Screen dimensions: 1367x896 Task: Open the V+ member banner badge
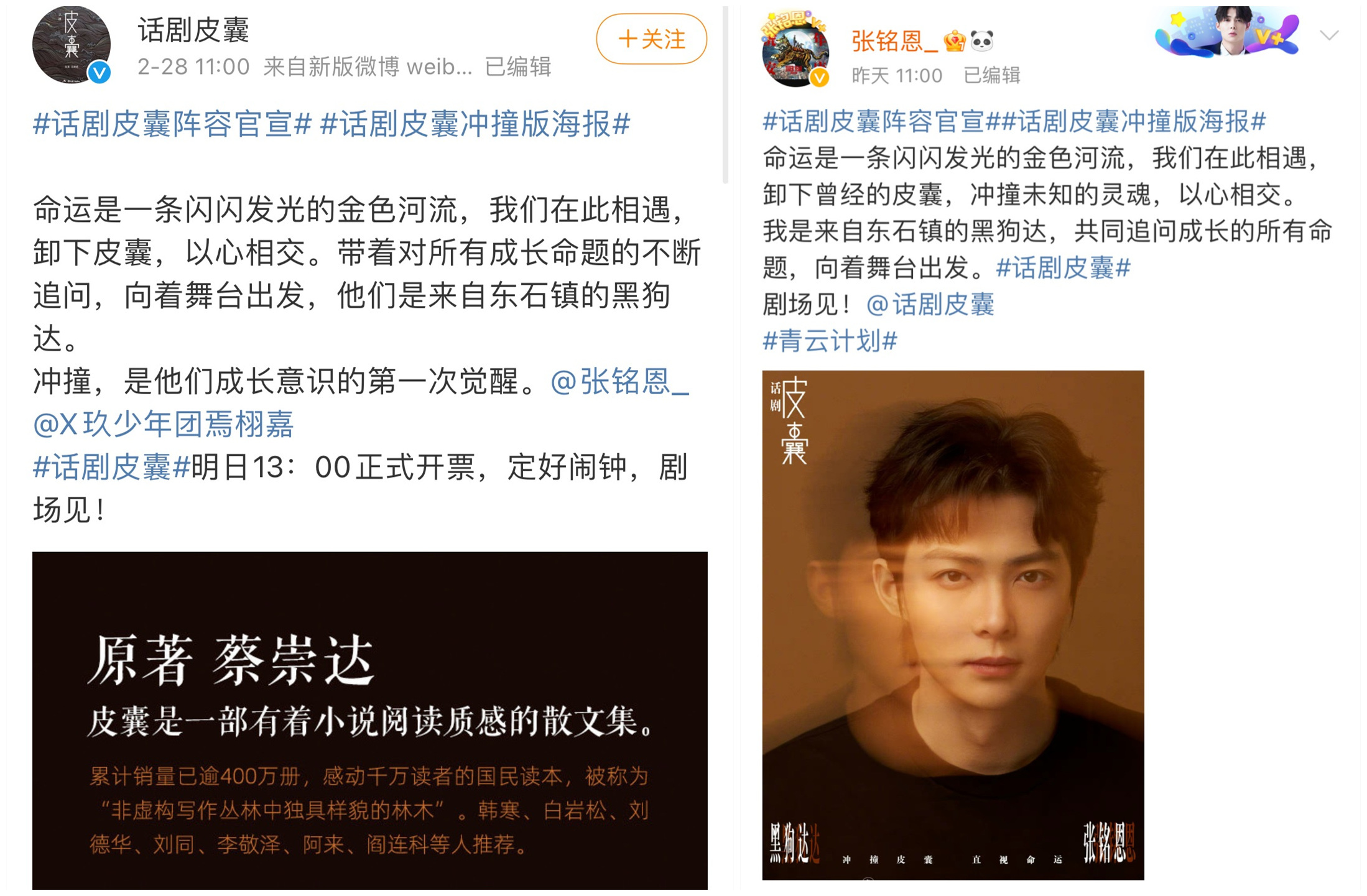(1226, 32)
